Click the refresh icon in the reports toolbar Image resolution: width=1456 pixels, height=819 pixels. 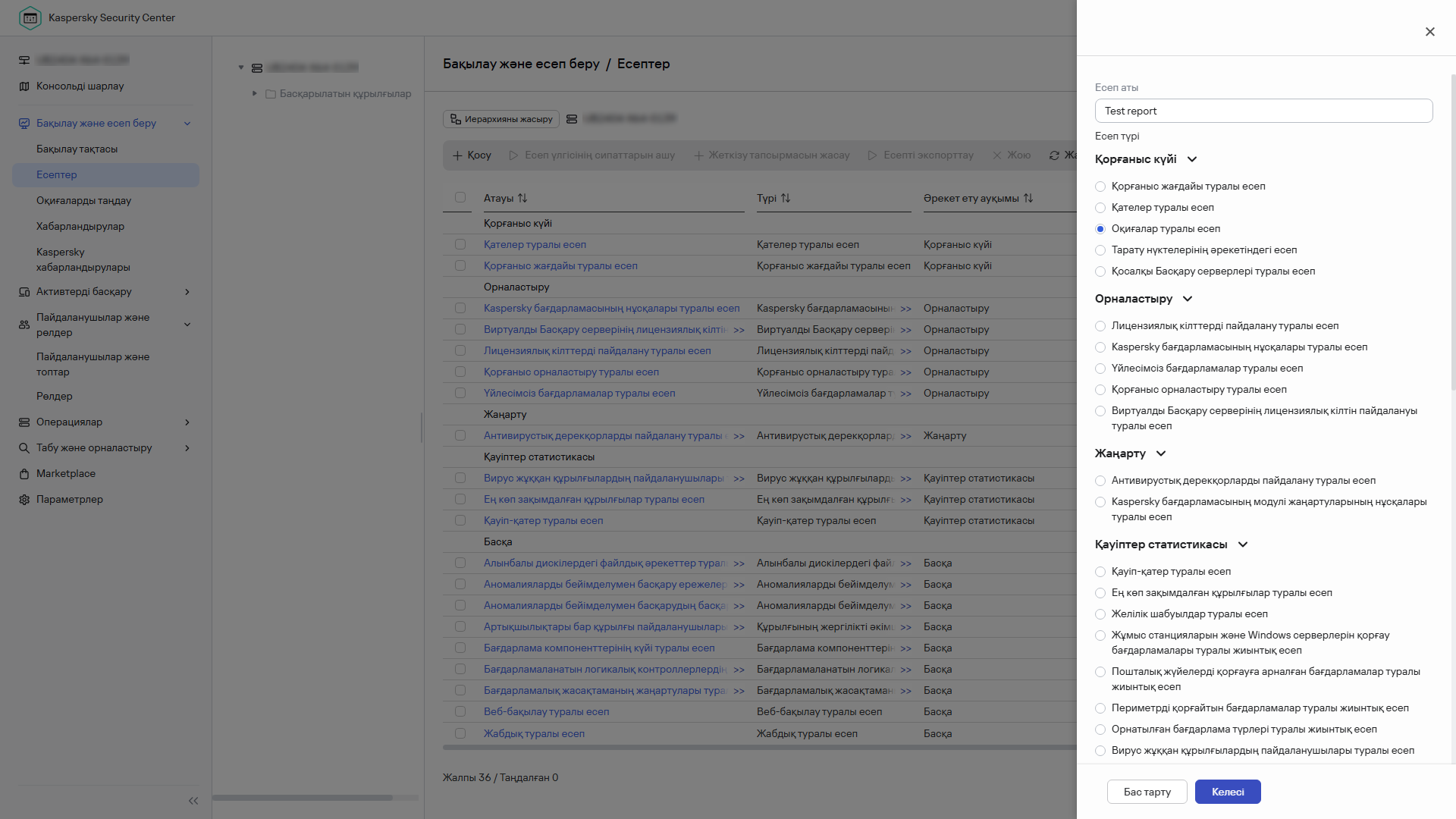(x=1054, y=155)
